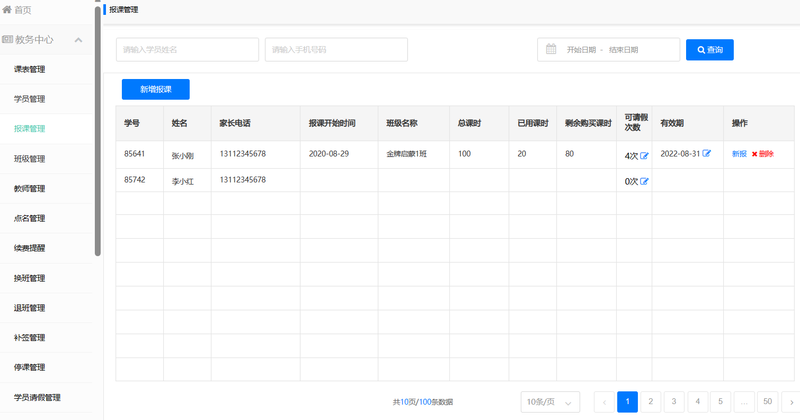Screen dimensions: 800x420
Task: Open 点名管理 in the sidebar
Action: tap(30, 218)
